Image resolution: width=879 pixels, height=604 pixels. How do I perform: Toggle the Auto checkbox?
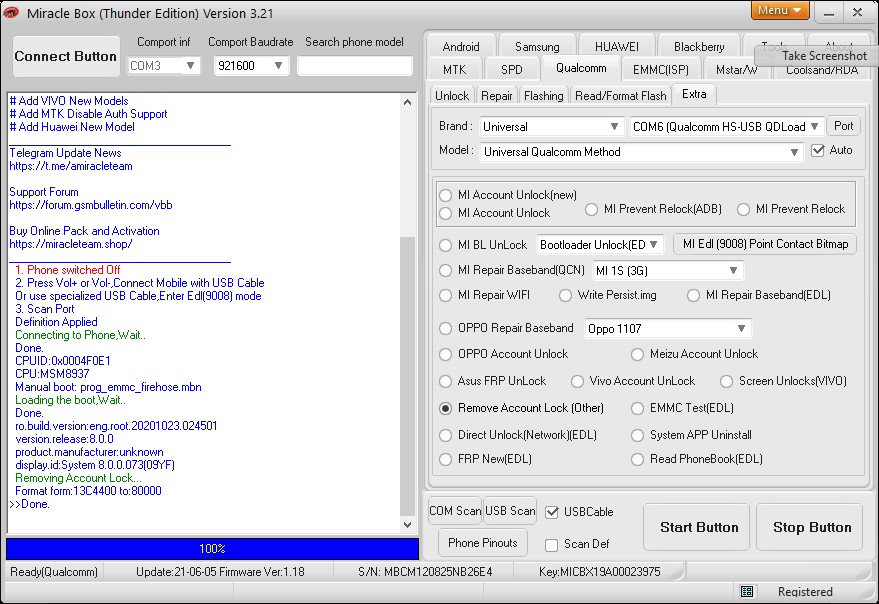tap(818, 150)
